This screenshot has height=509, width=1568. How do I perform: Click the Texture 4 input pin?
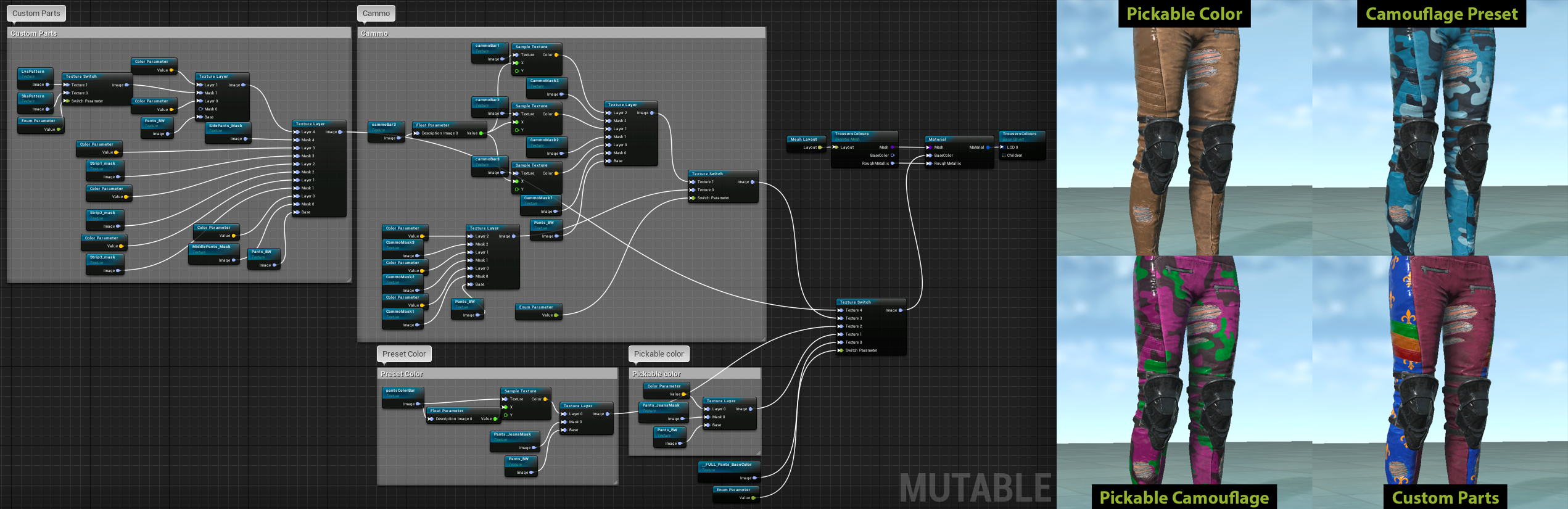tap(840, 310)
